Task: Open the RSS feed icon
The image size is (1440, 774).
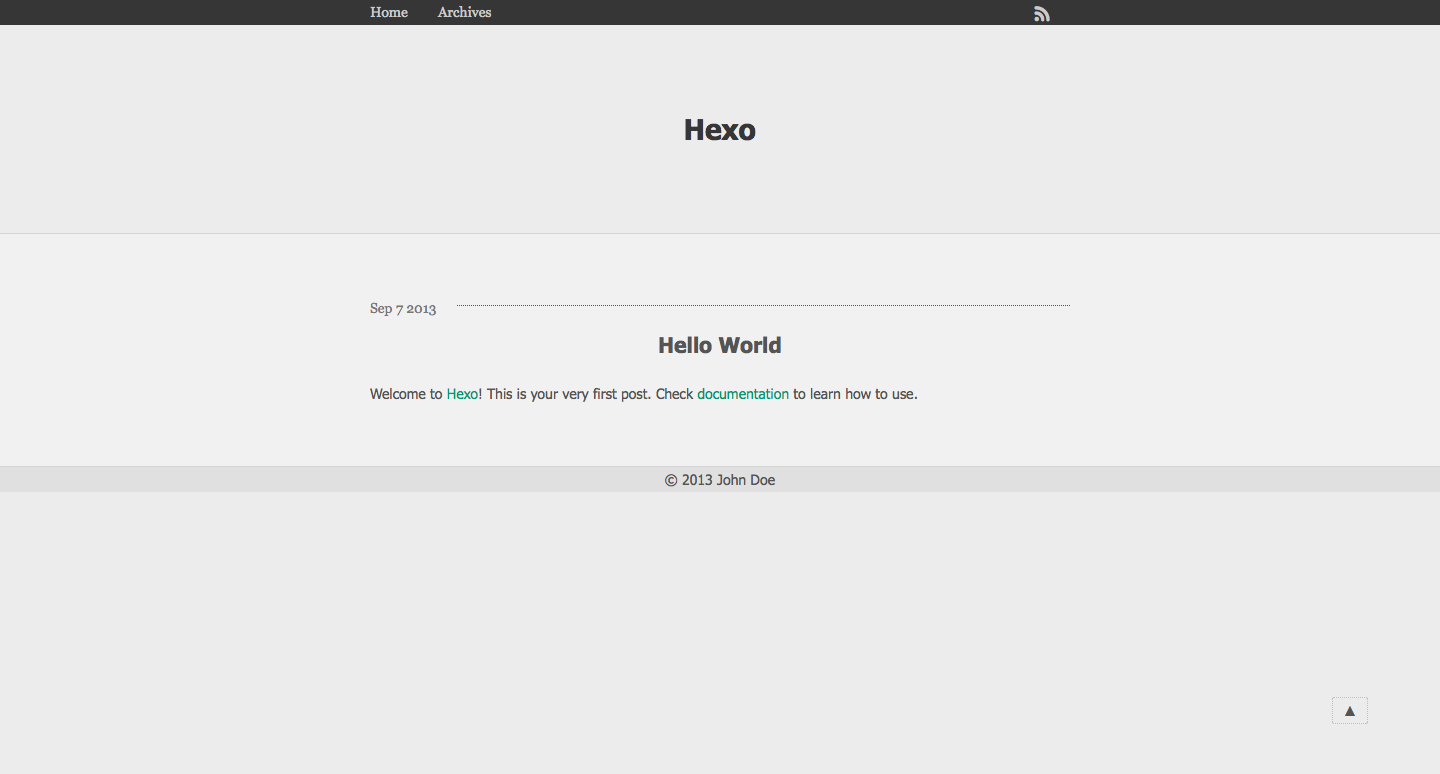Action: click(x=1042, y=14)
